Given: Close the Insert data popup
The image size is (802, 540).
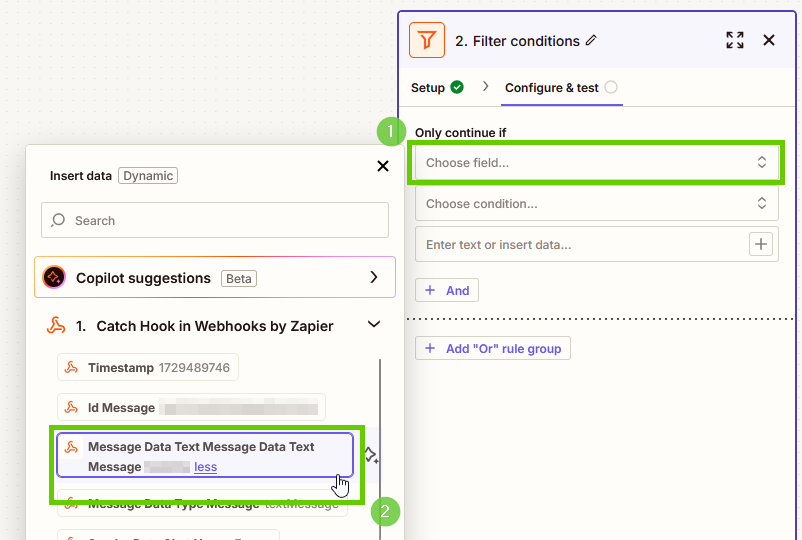Looking at the screenshot, I should [x=382, y=166].
